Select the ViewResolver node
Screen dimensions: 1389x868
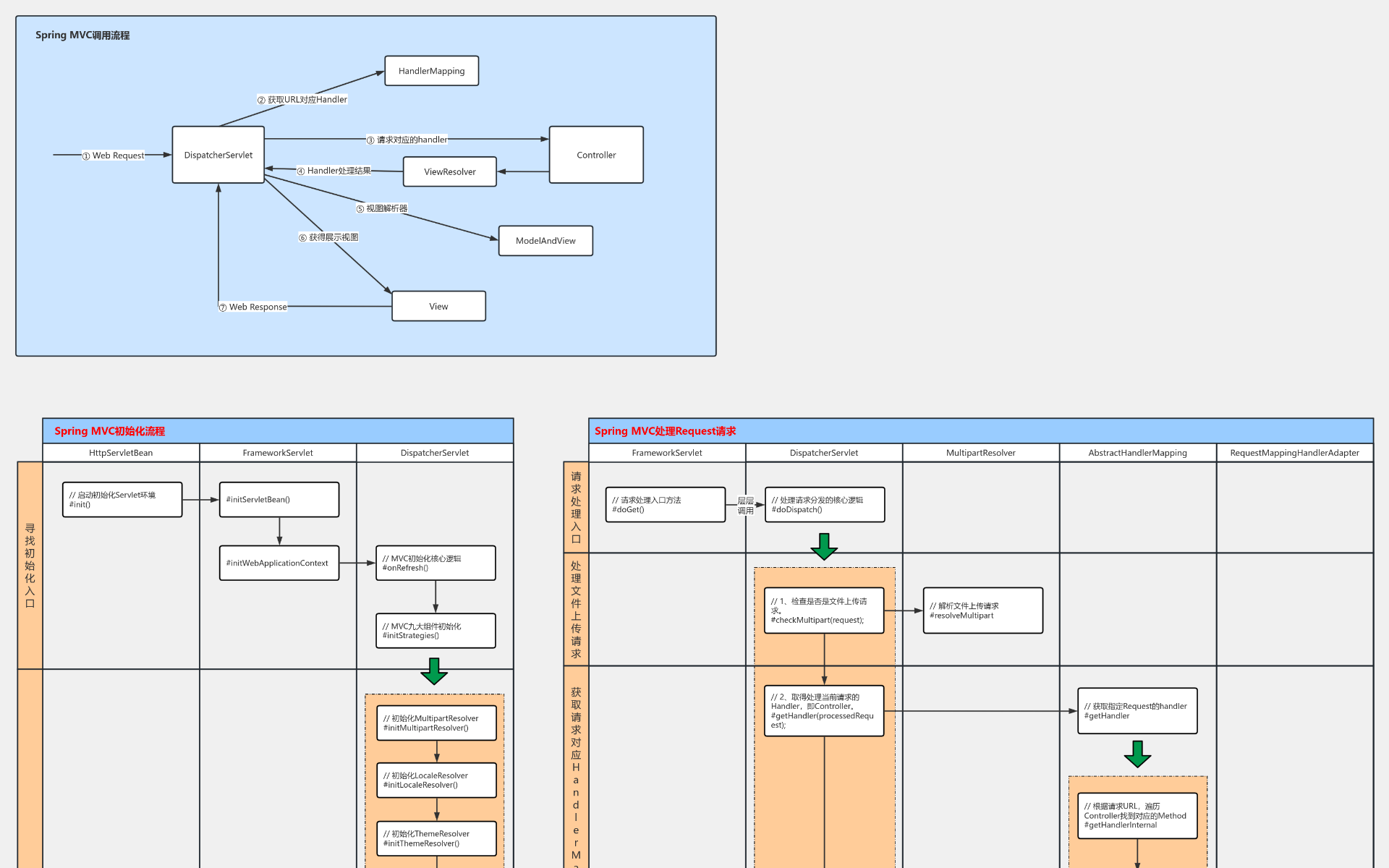pos(449,171)
